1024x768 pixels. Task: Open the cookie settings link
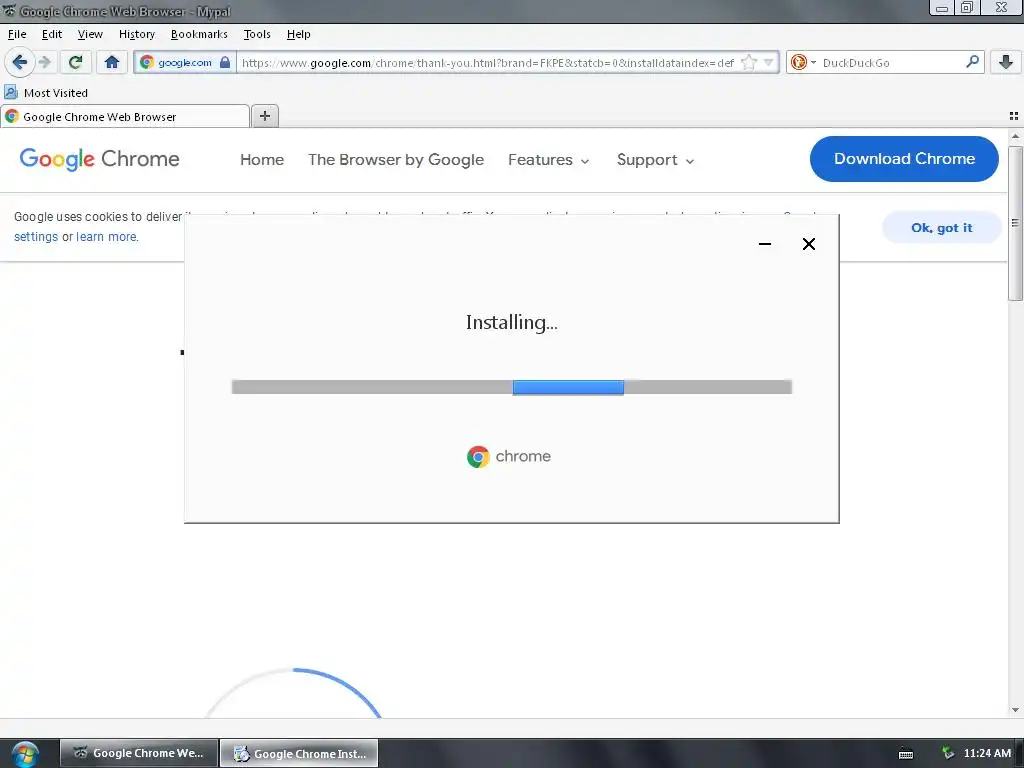pyautogui.click(x=36, y=236)
